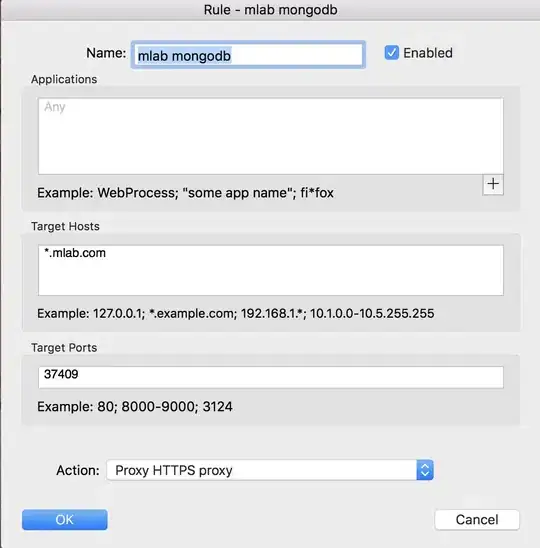Click the plus button to add an application

point(493,184)
